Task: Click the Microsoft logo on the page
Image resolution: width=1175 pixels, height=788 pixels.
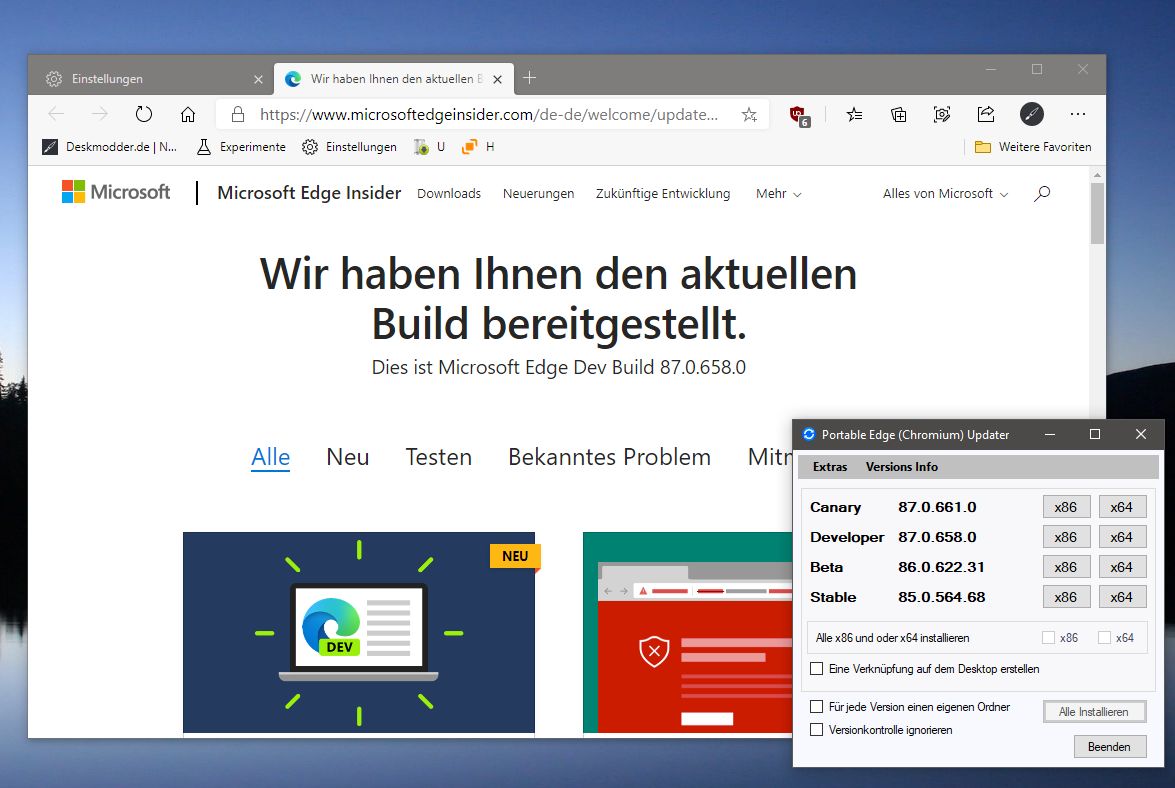Action: point(116,192)
